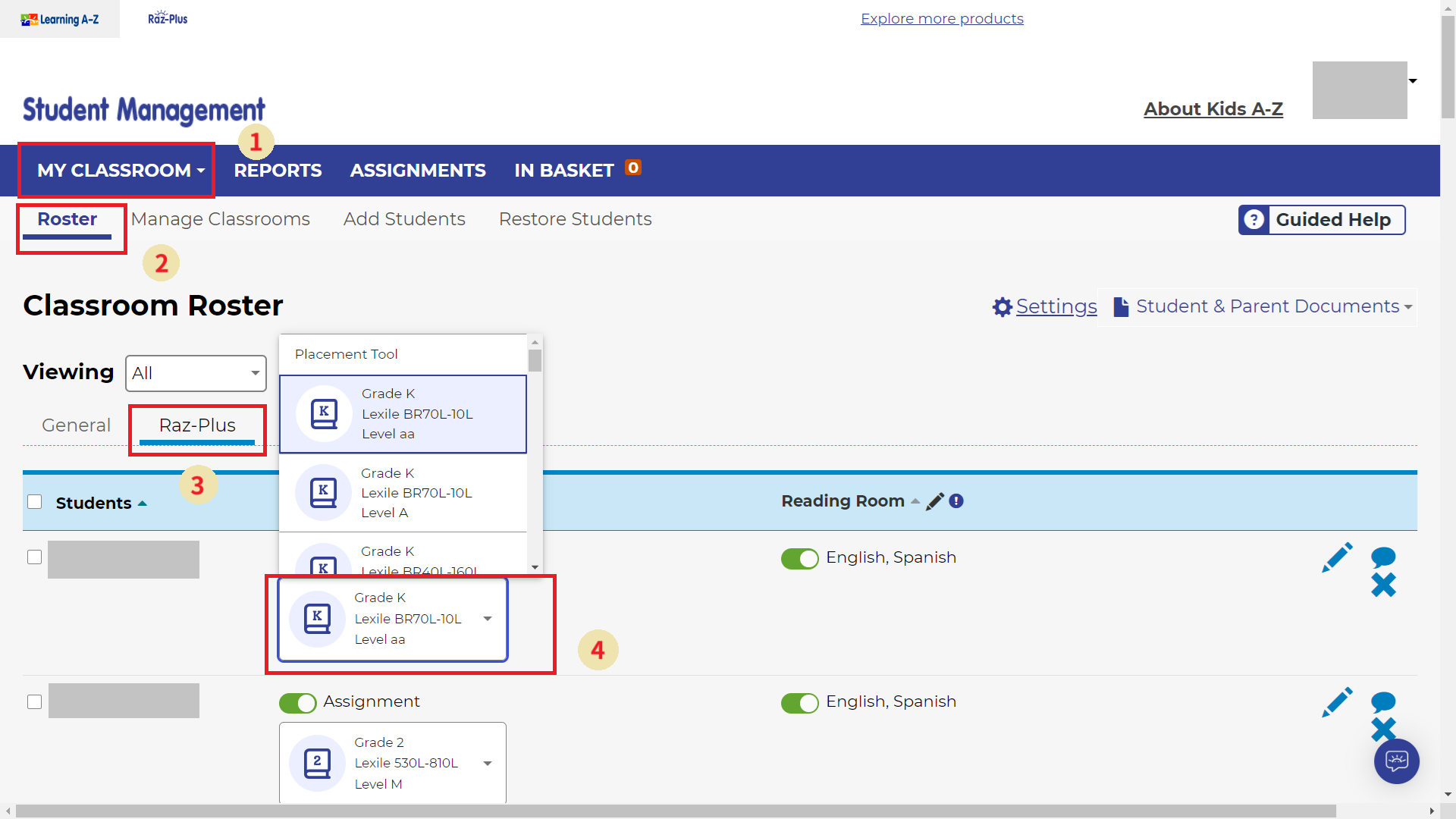
Task: Switch to the General tab
Action: 76,425
